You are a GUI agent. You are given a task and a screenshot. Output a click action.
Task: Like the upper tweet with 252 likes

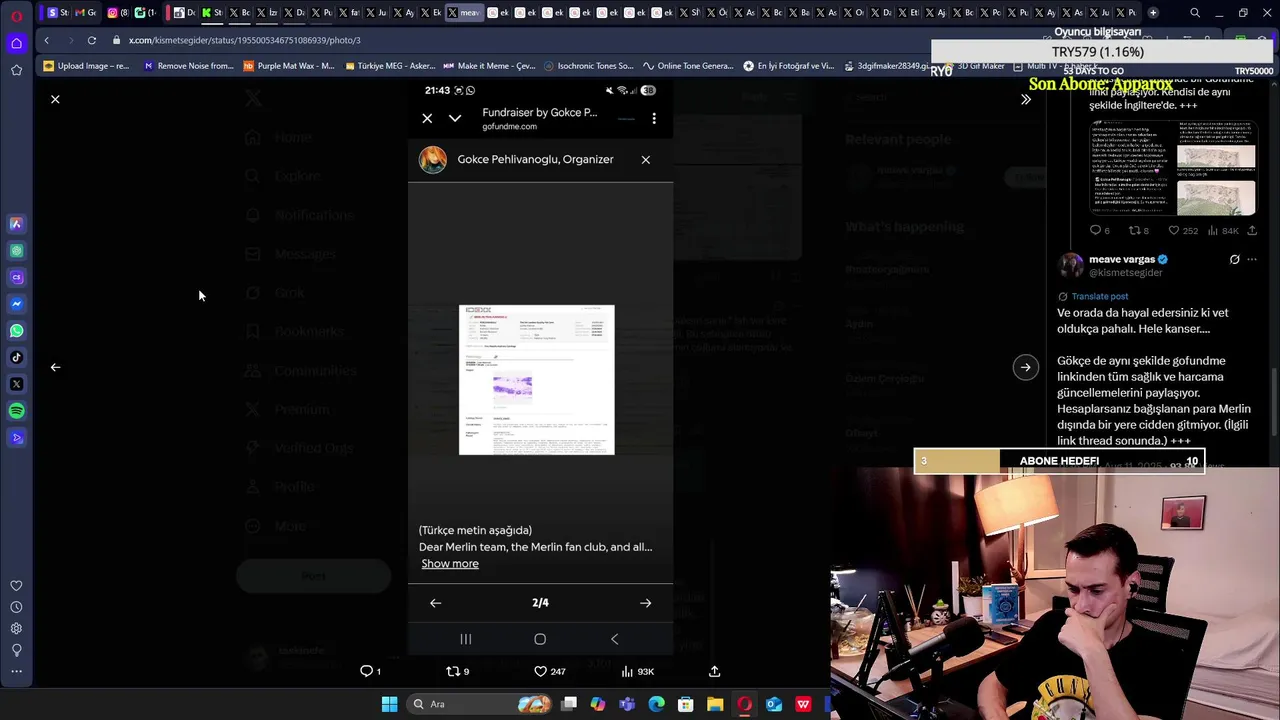click(x=1183, y=231)
